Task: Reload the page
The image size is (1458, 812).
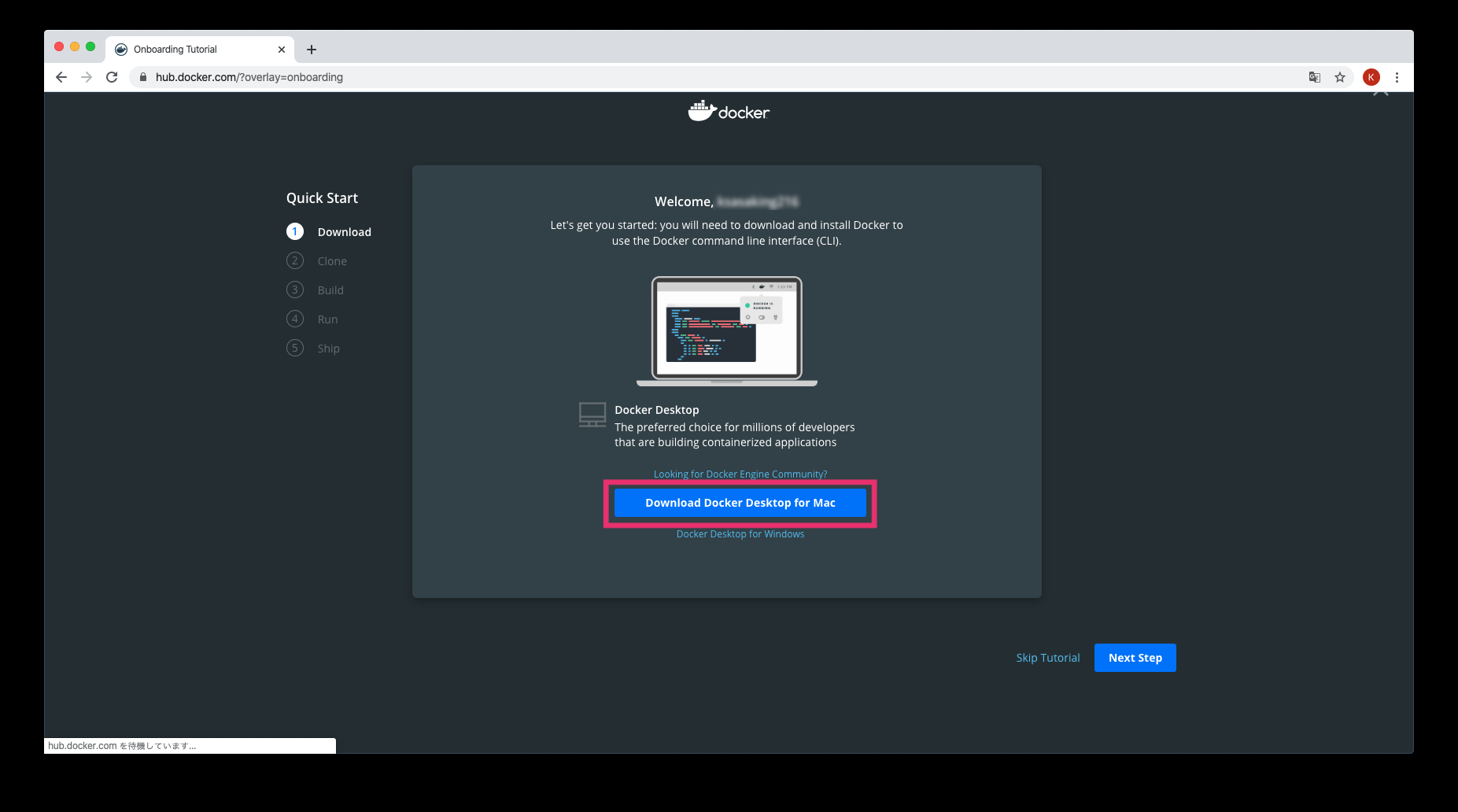Action: (x=112, y=77)
